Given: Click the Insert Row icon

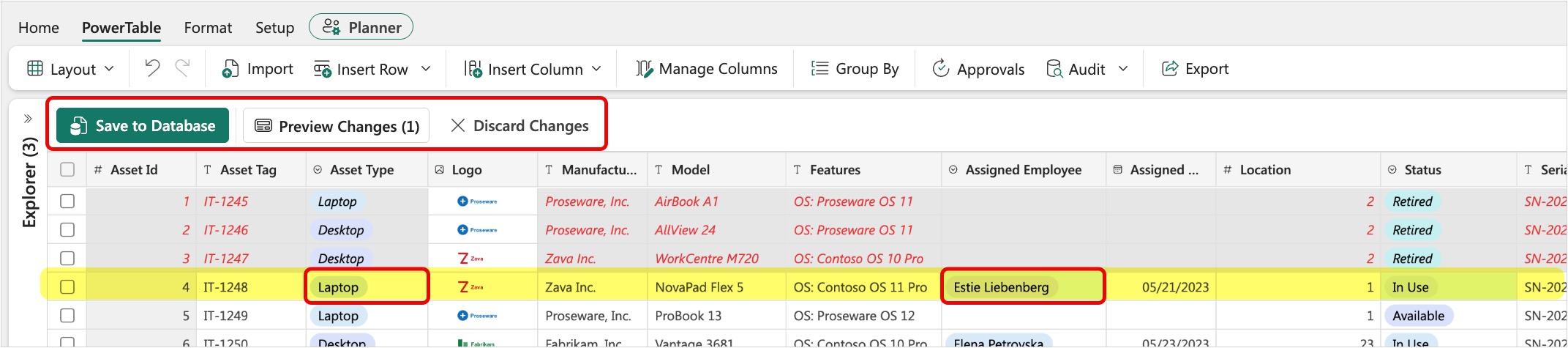Looking at the screenshot, I should point(322,69).
